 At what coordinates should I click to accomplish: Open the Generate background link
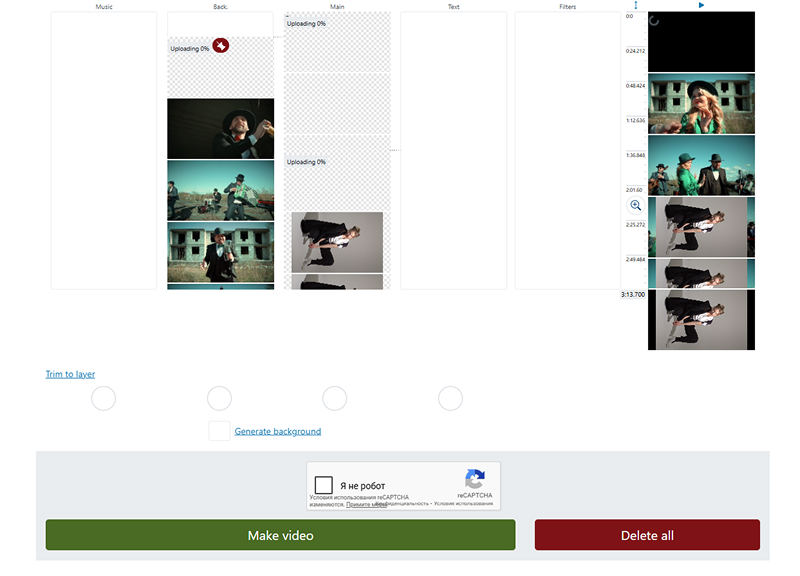pyautogui.click(x=277, y=431)
